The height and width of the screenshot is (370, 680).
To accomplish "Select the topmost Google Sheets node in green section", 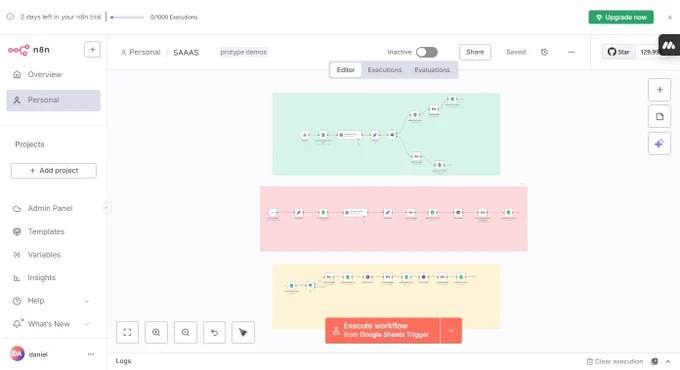I will 452,99.
